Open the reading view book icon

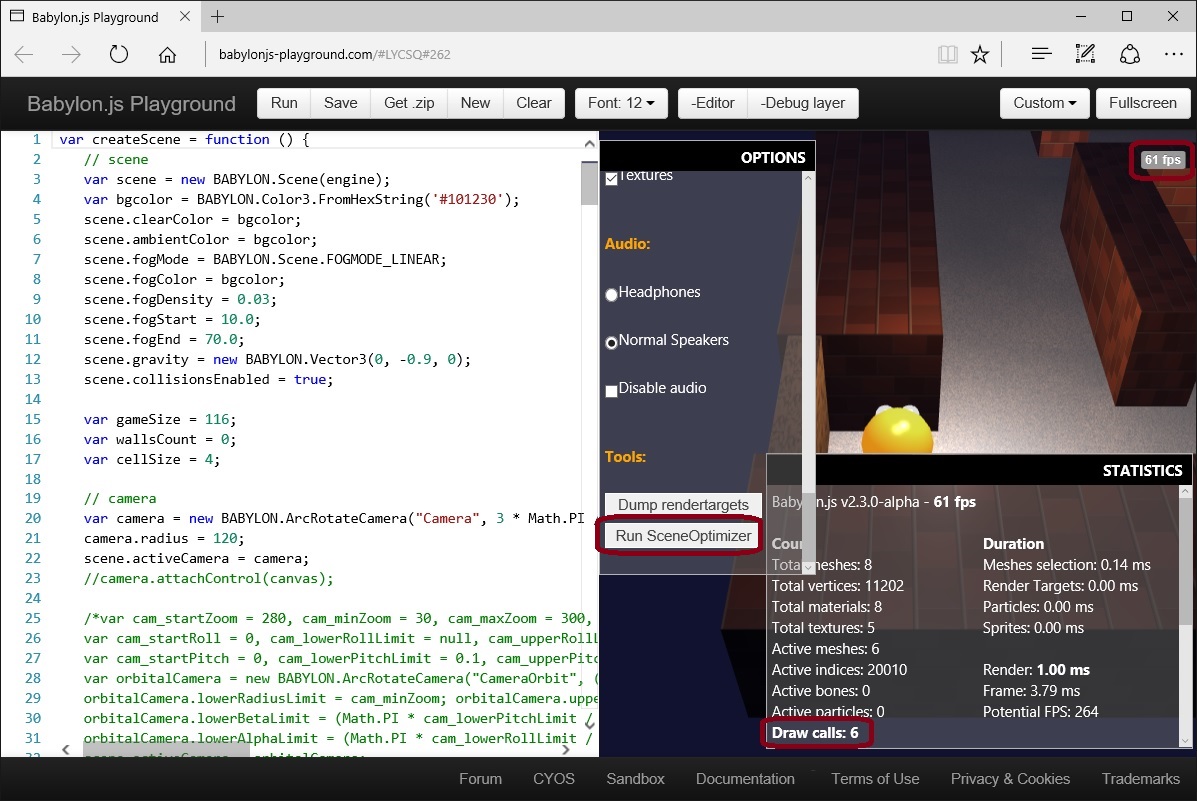tap(947, 54)
